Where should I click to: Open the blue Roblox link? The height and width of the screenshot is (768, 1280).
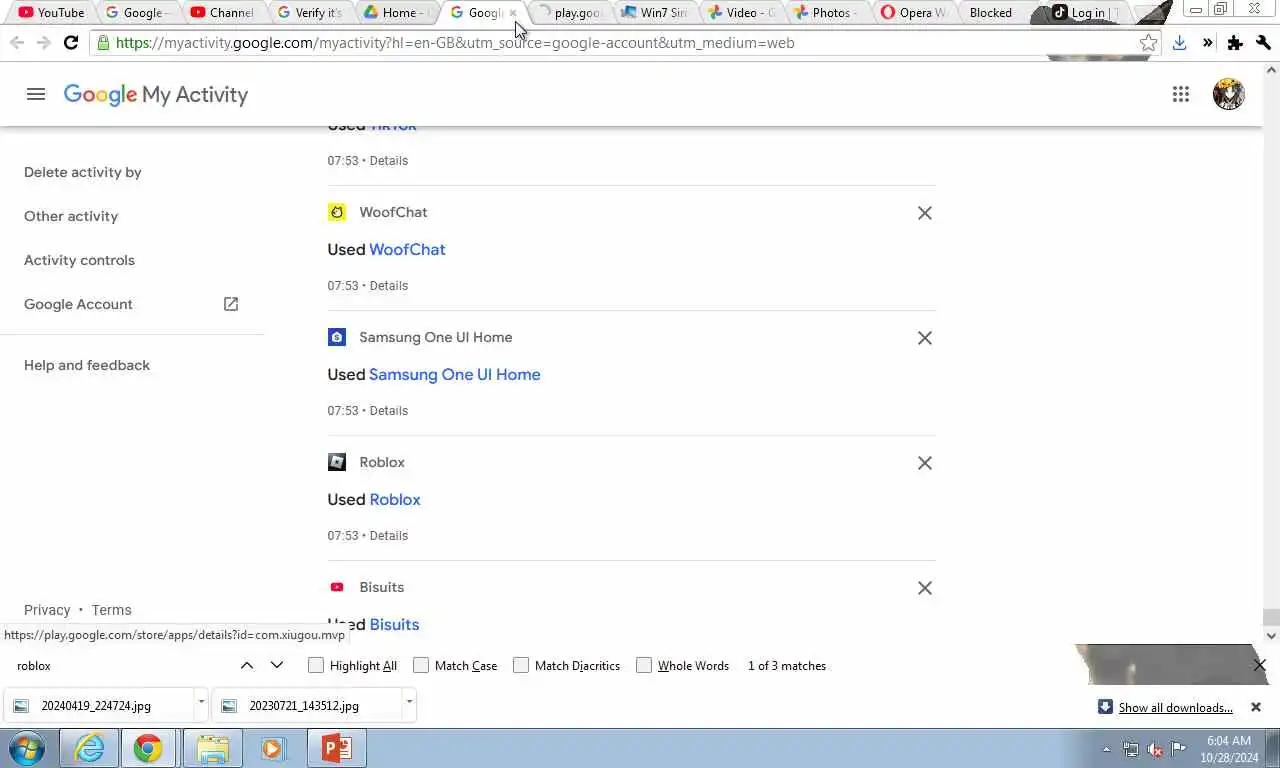395,499
